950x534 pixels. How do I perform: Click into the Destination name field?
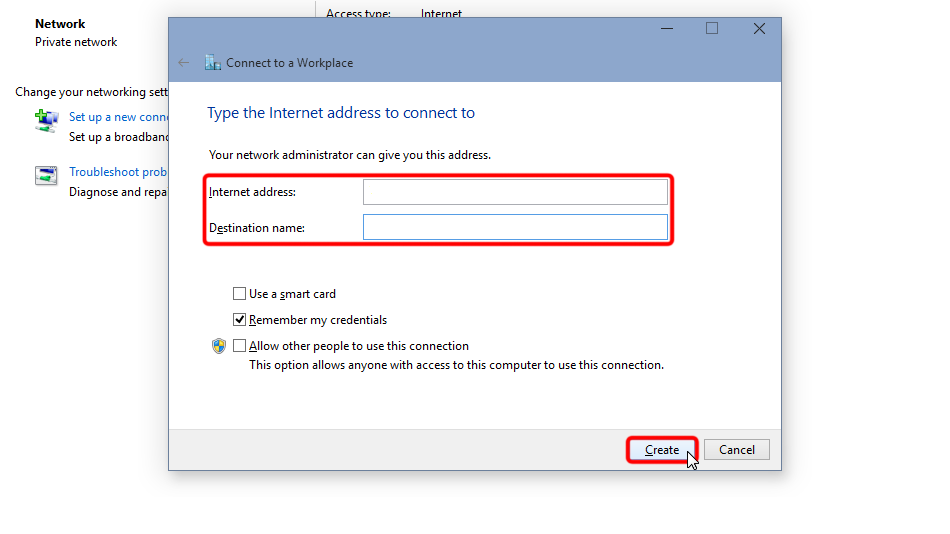(x=514, y=228)
